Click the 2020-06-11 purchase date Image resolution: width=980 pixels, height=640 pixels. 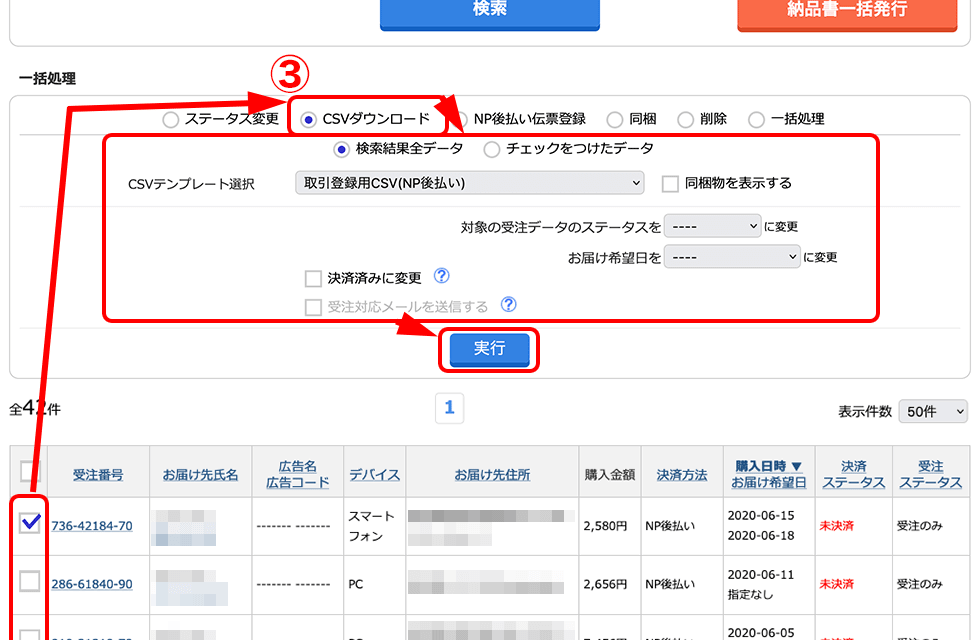click(x=761, y=574)
